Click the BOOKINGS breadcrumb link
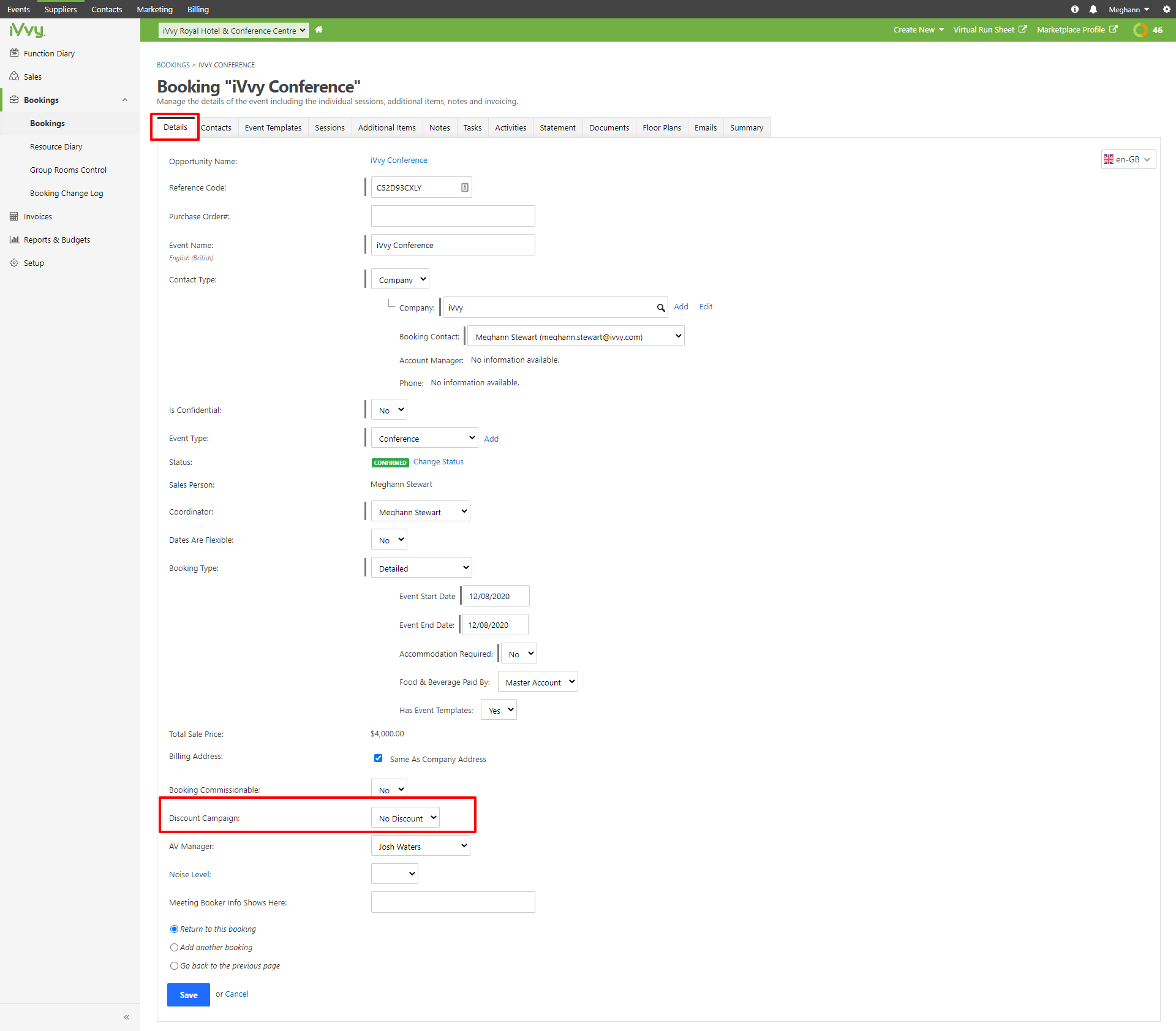Viewport: 1176px width, 1031px height. point(173,65)
